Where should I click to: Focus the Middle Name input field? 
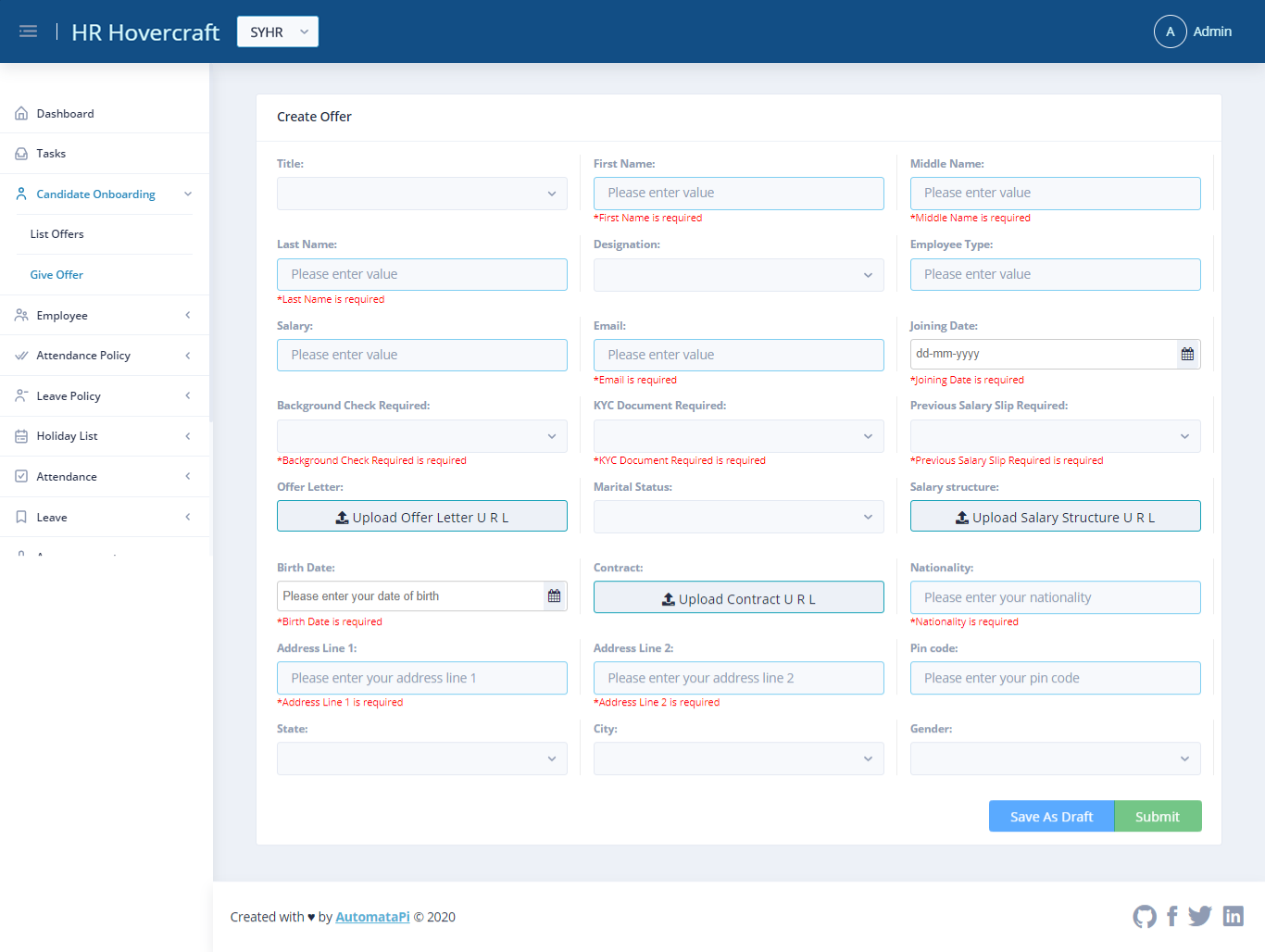tap(1056, 194)
